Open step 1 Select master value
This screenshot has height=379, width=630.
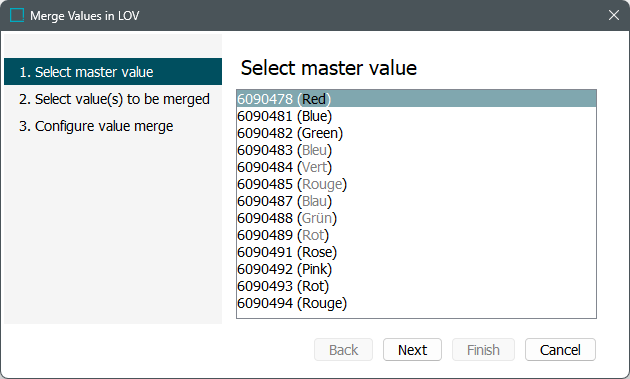tap(113, 72)
